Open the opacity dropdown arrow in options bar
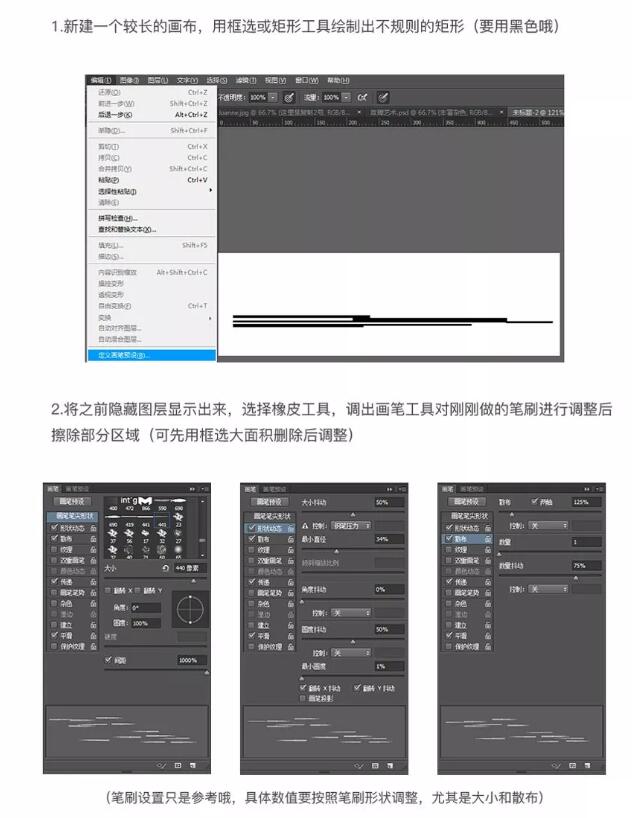Viewport: 632px width, 818px height. click(273, 98)
